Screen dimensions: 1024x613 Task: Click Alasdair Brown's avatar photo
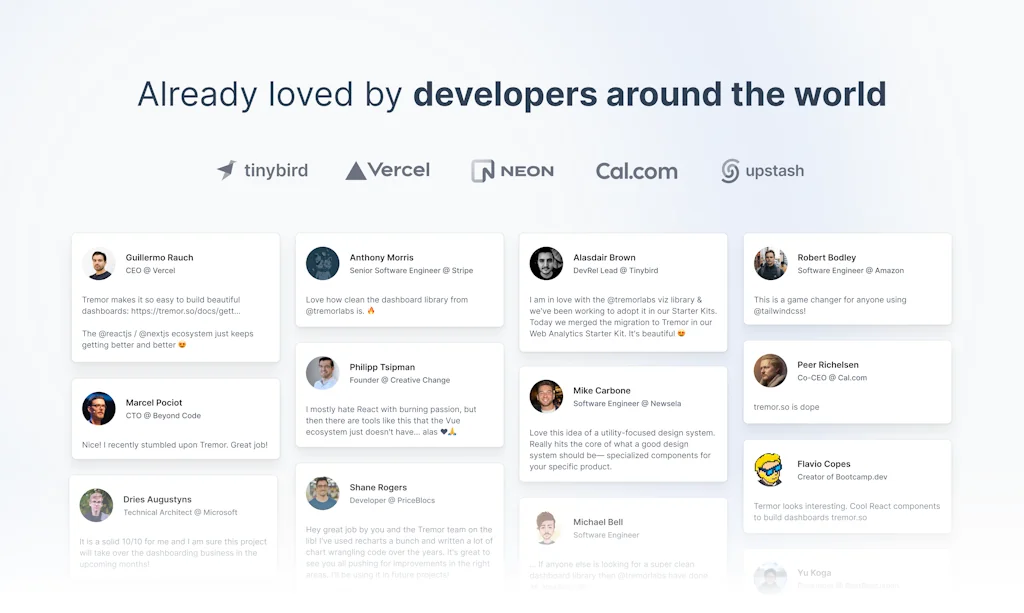546,263
